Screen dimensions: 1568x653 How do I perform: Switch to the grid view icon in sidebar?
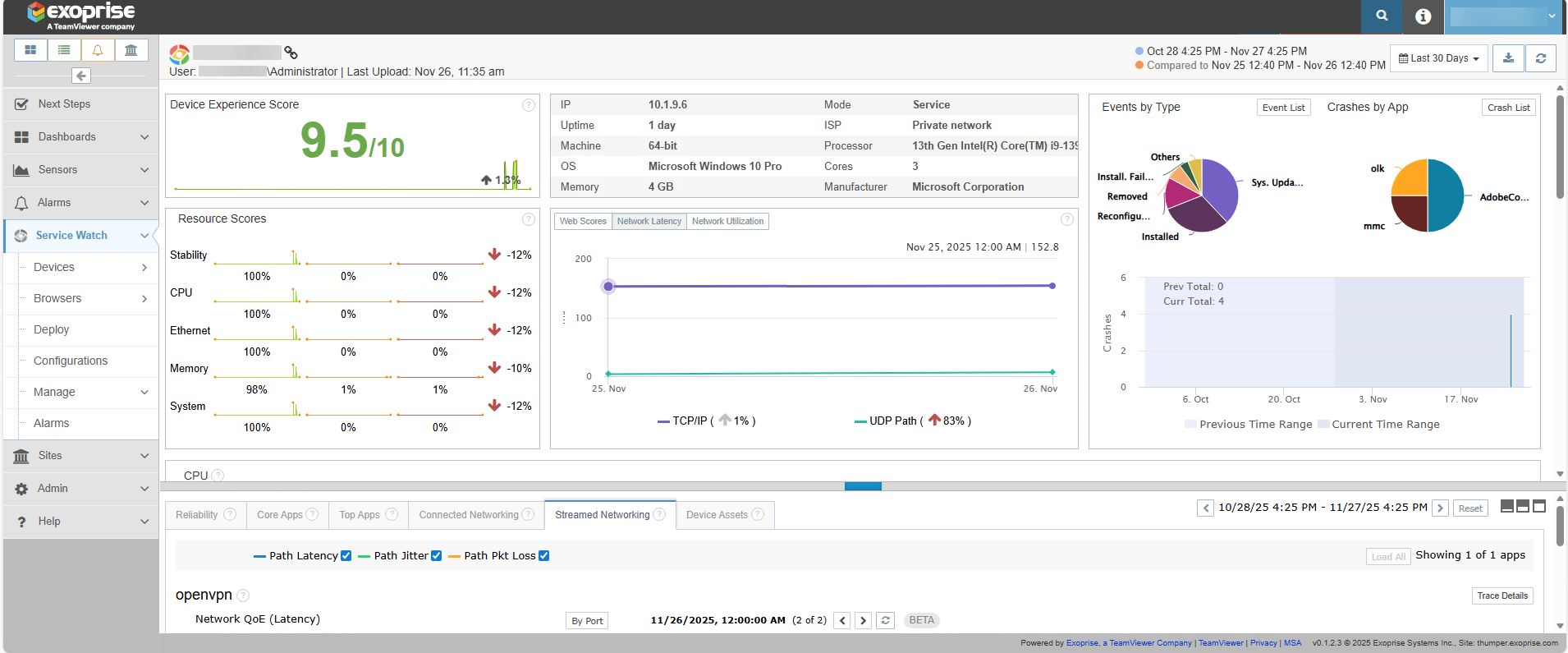pos(30,50)
